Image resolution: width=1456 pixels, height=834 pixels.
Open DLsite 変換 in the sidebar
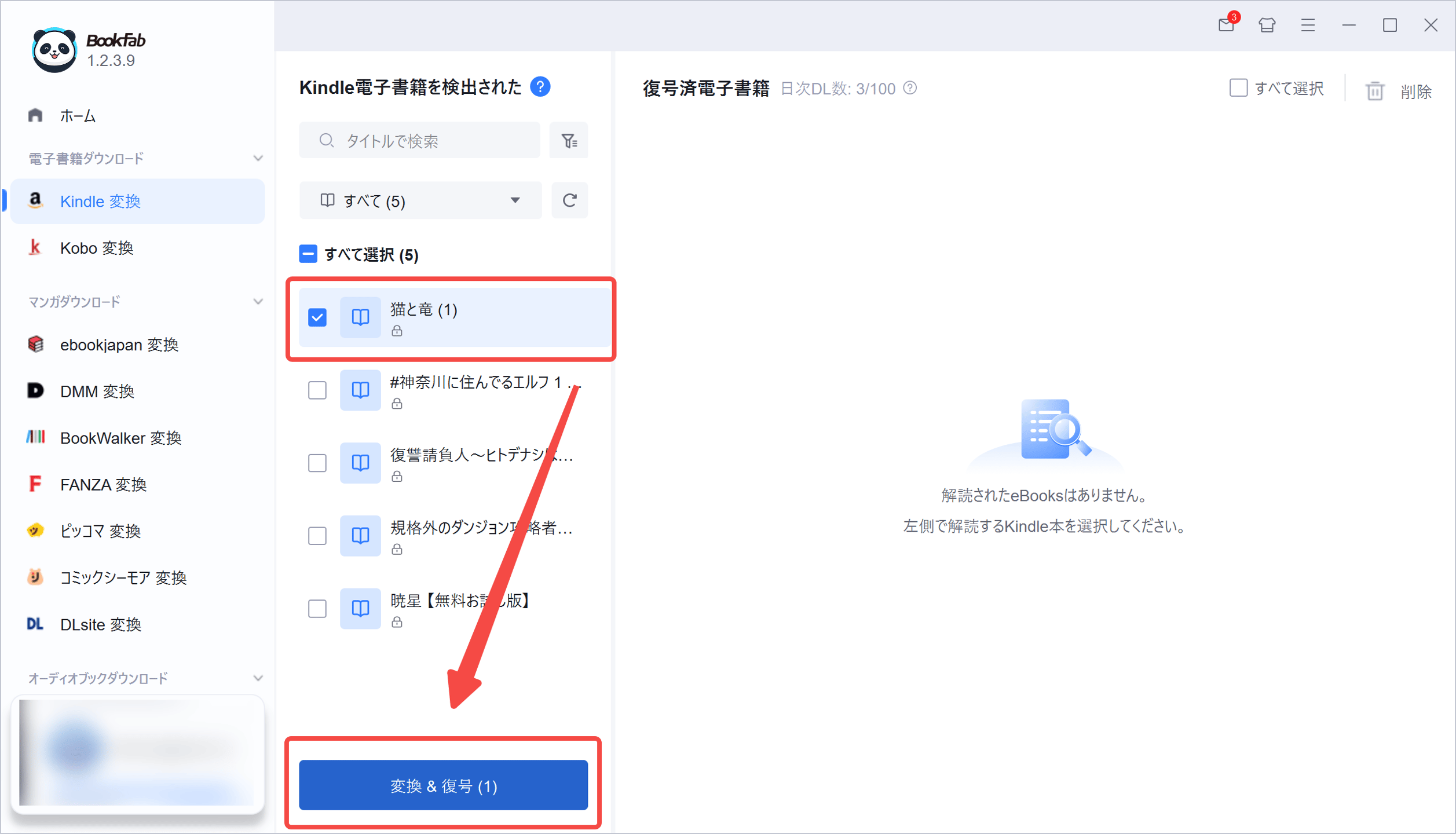point(138,624)
